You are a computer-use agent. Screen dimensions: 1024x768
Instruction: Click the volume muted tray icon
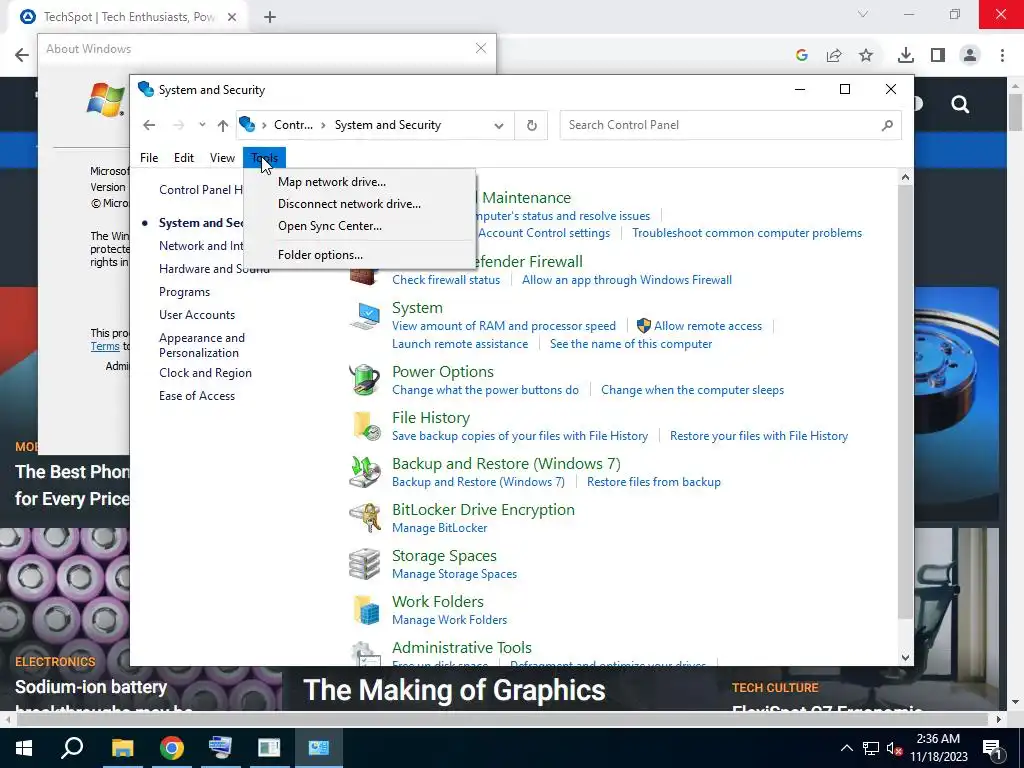click(894, 748)
